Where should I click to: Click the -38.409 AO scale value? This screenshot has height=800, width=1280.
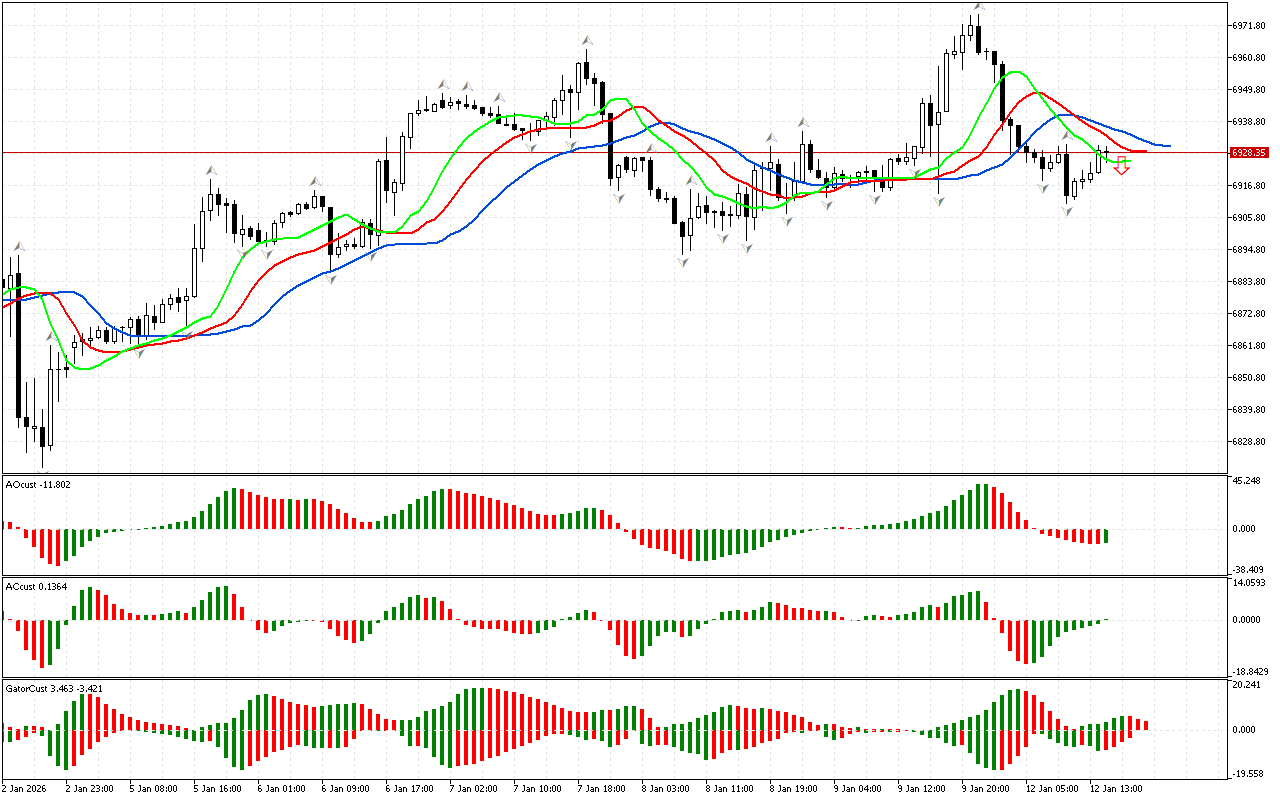pyautogui.click(x=1248, y=569)
